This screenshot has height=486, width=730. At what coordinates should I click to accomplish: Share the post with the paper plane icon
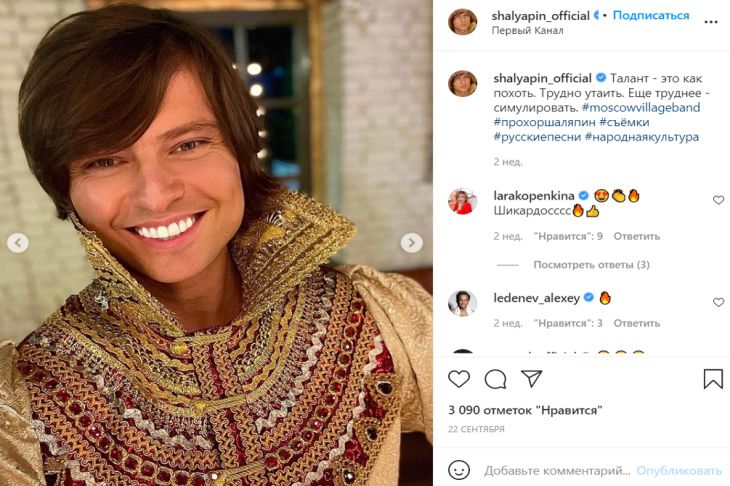[531, 379]
